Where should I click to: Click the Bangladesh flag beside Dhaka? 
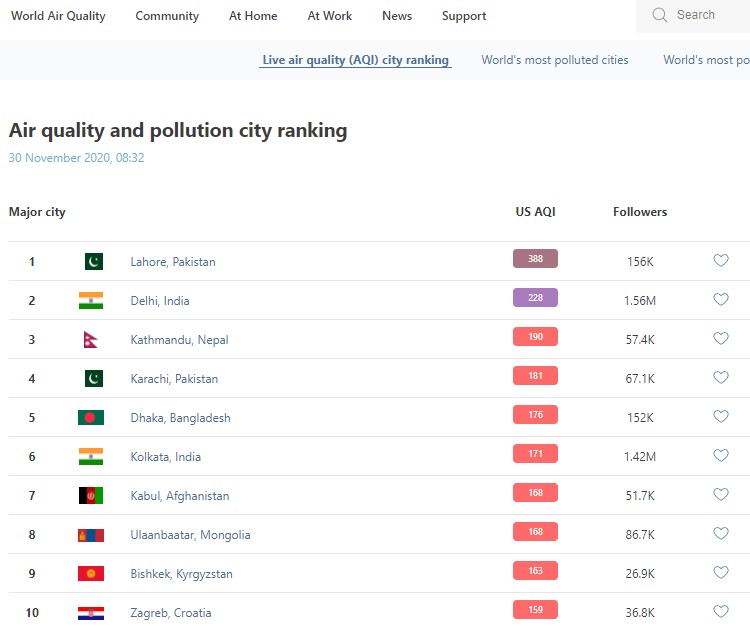pos(91,418)
